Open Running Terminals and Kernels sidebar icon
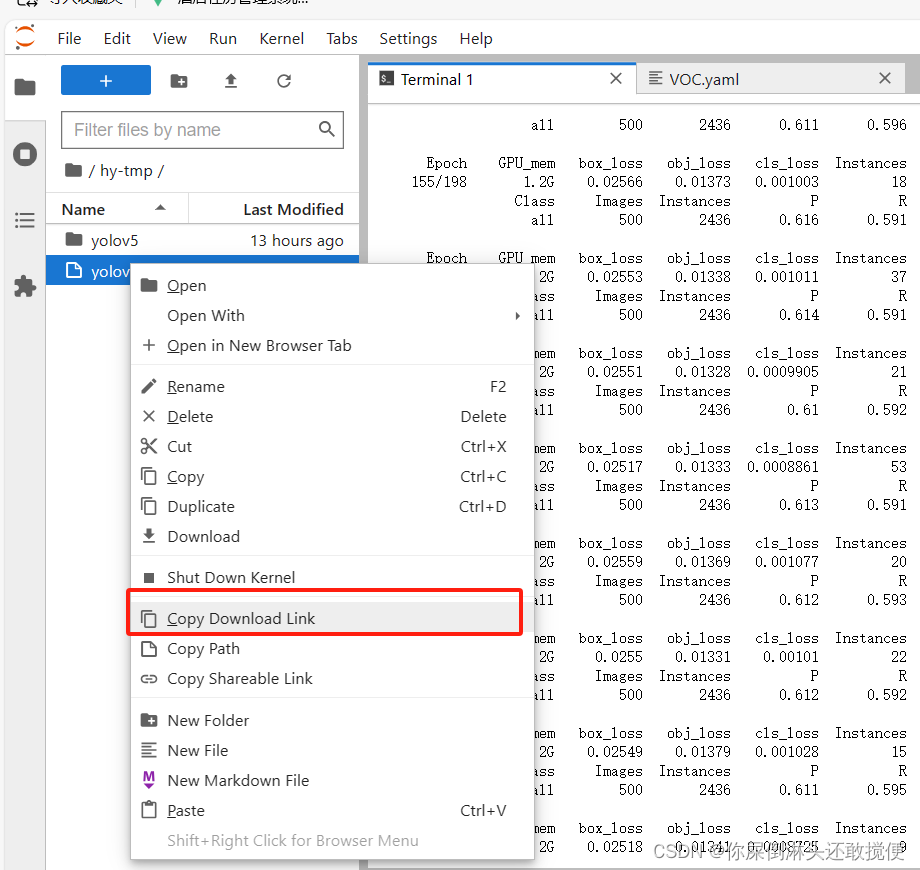This screenshot has width=920, height=870. pyautogui.click(x=25, y=154)
